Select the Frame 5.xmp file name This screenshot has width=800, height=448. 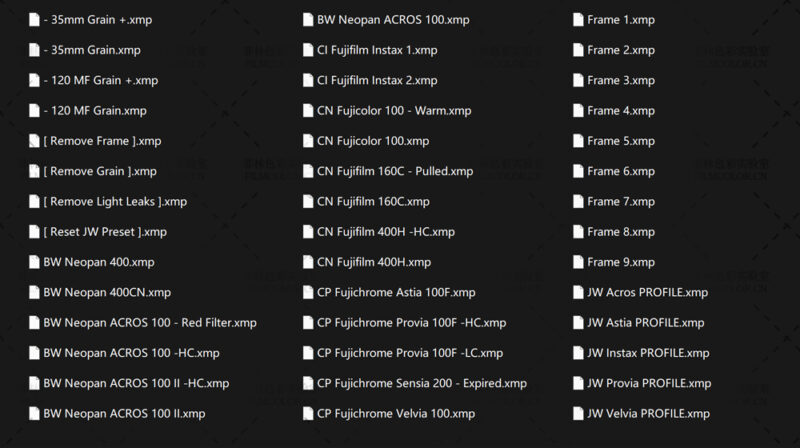tap(621, 141)
